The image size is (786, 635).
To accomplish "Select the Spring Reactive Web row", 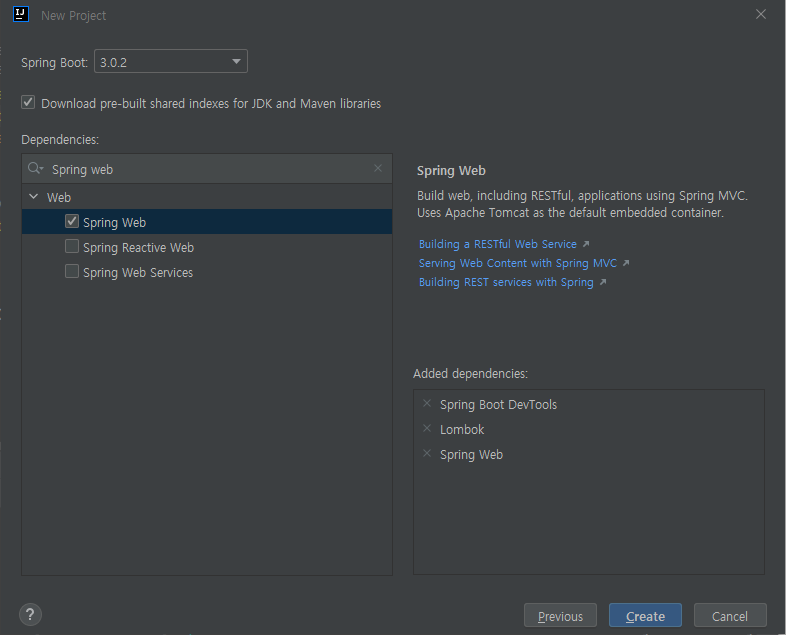I will click(x=207, y=247).
